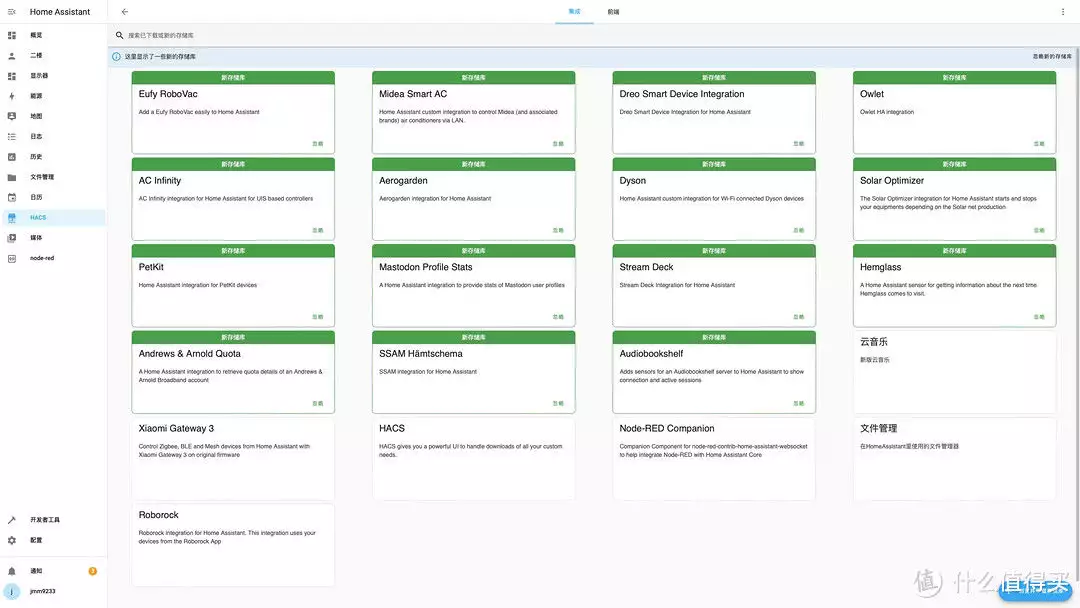Open the three-dot overflow menu
1080x608 pixels.
click(x=1063, y=12)
